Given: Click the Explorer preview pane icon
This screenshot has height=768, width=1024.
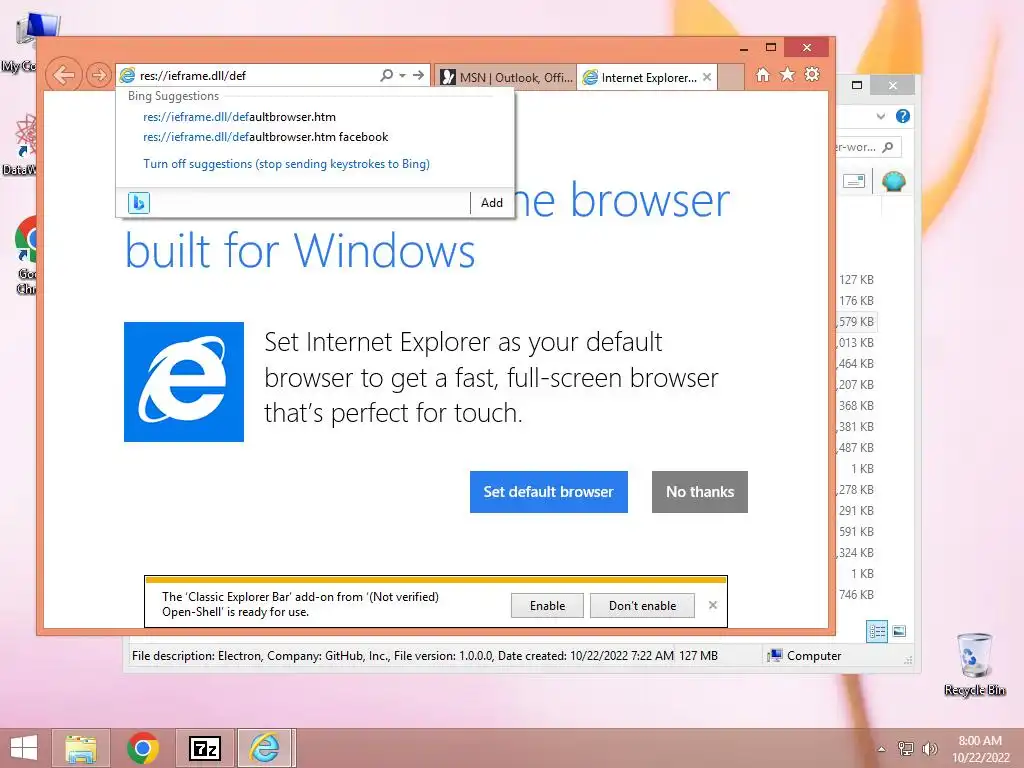Looking at the screenshot, I should point(854,181).
